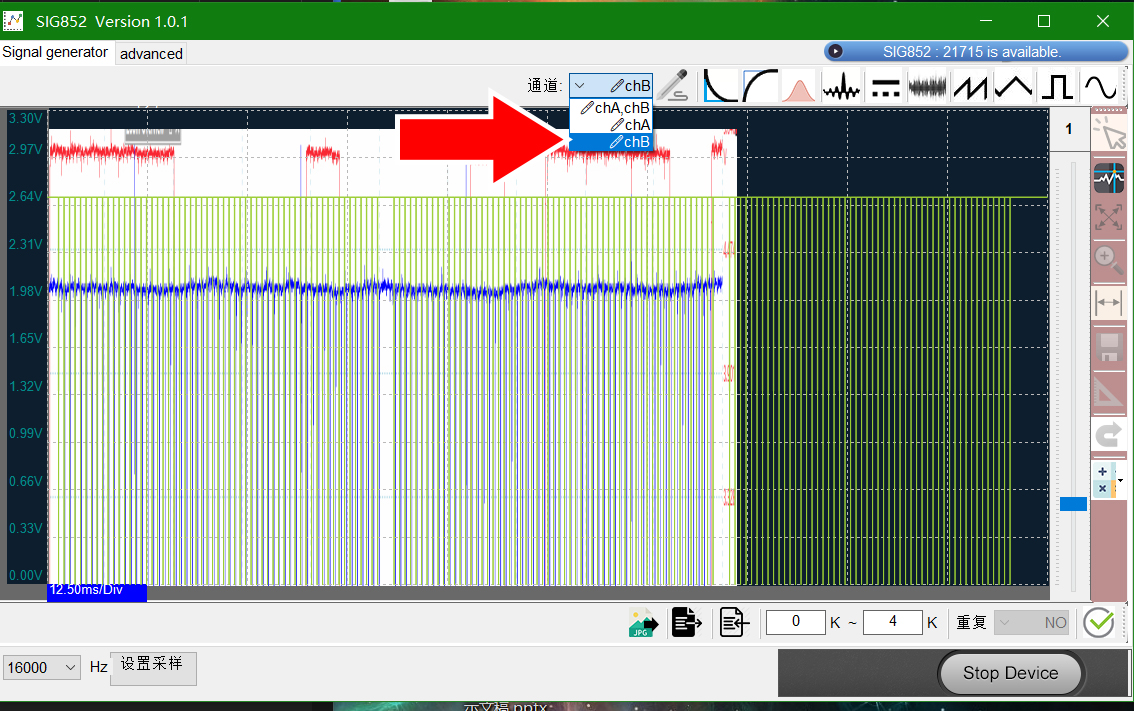
Task: Click the 设置采样 button
Action: pos(153,667)
